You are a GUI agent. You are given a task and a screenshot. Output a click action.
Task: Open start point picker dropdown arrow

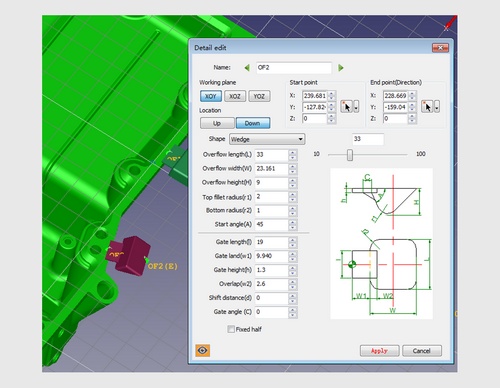356,107
